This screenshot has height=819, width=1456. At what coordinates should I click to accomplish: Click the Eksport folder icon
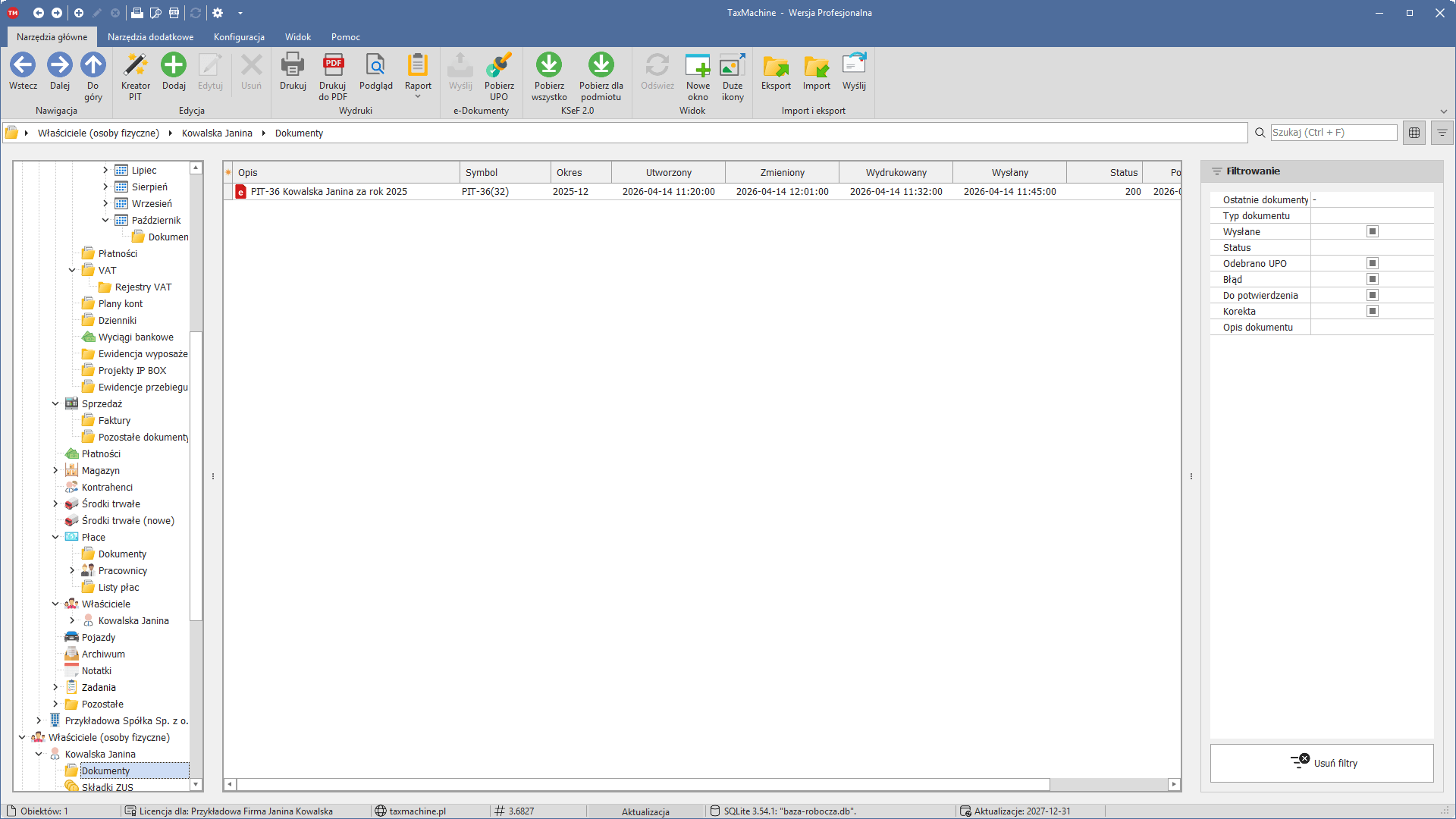click(776, 65)
